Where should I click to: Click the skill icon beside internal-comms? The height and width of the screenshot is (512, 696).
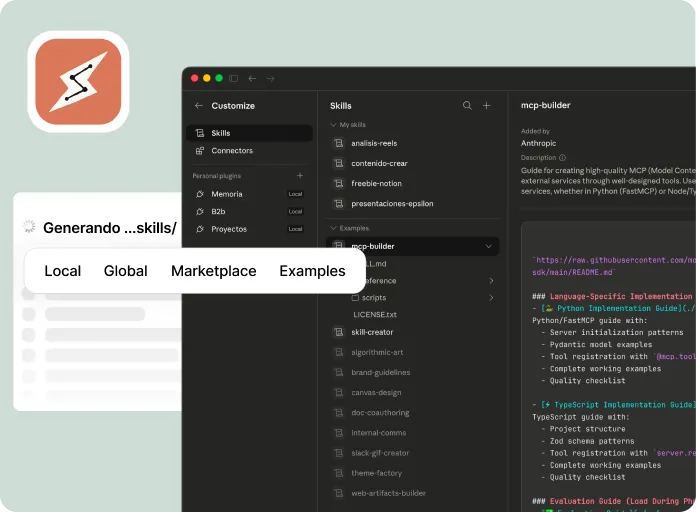[x=339, y=433]
